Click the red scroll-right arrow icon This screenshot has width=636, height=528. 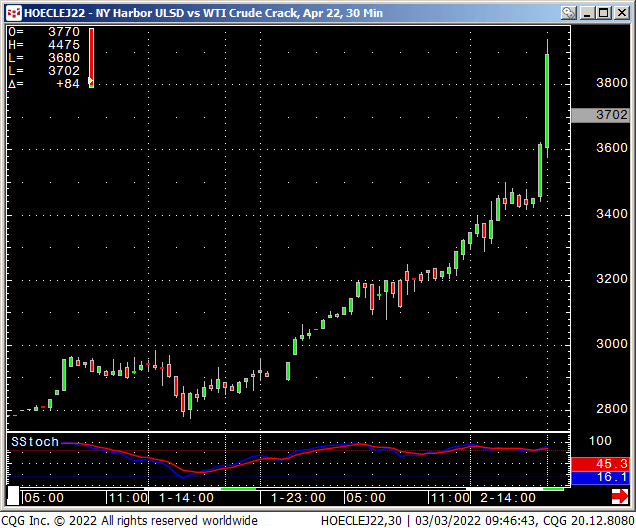[620, 496]
